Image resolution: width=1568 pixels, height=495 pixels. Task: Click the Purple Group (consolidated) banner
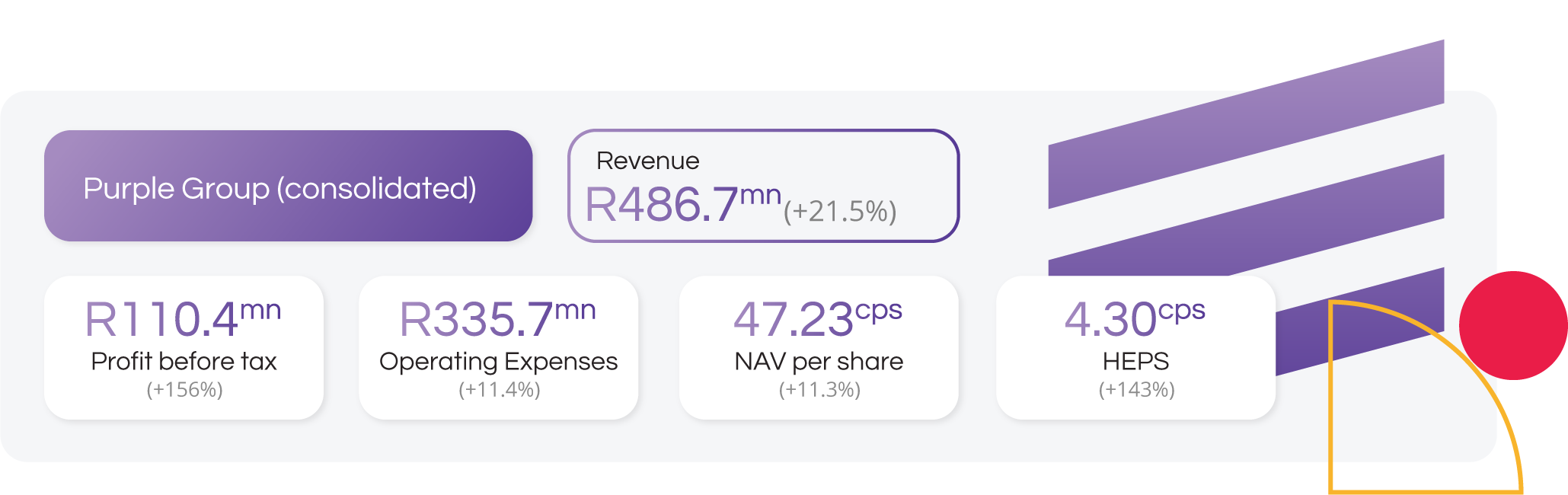[288, 186]
